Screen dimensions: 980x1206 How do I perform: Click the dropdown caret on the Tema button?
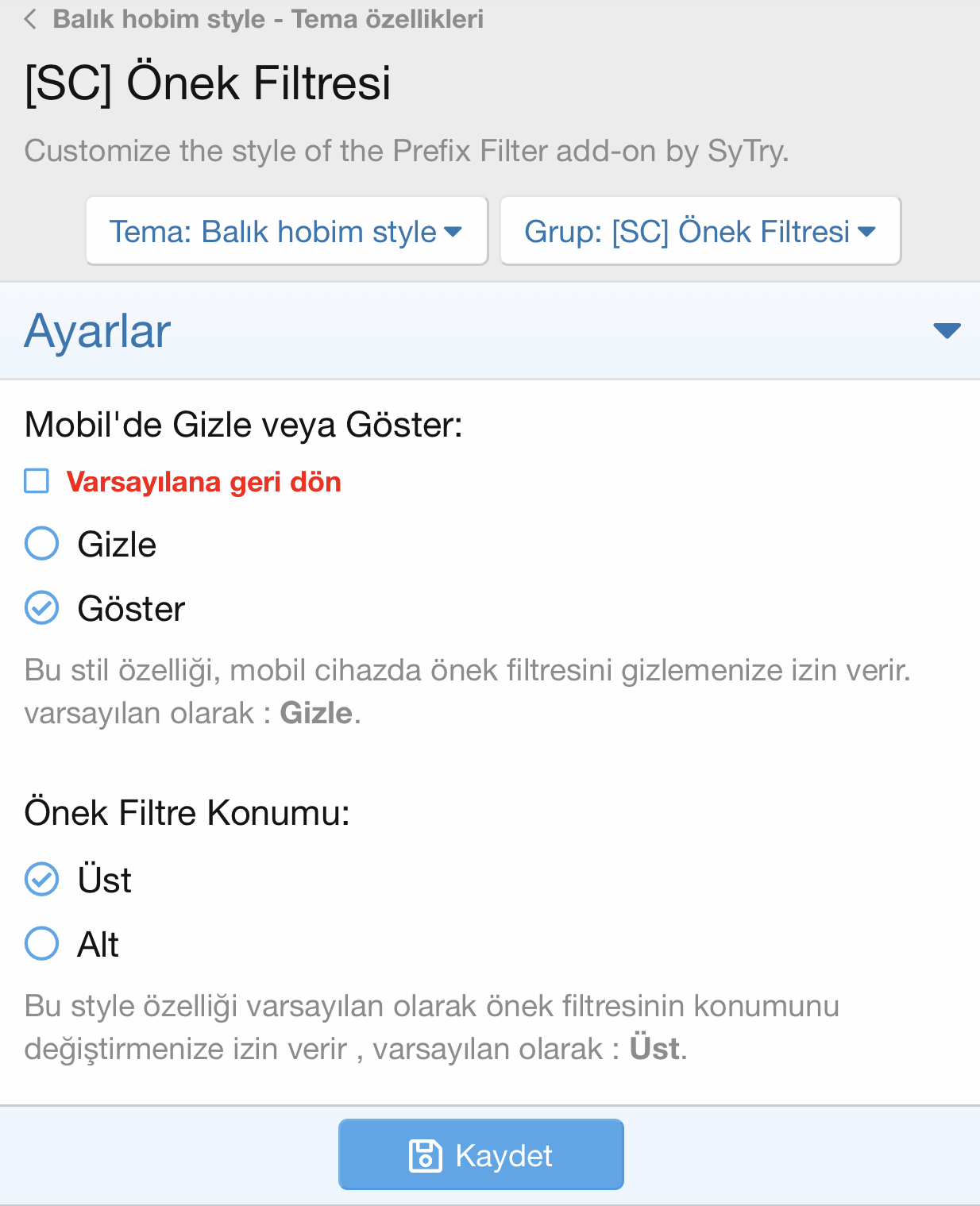pyautogui.click(x=453, y=232)
